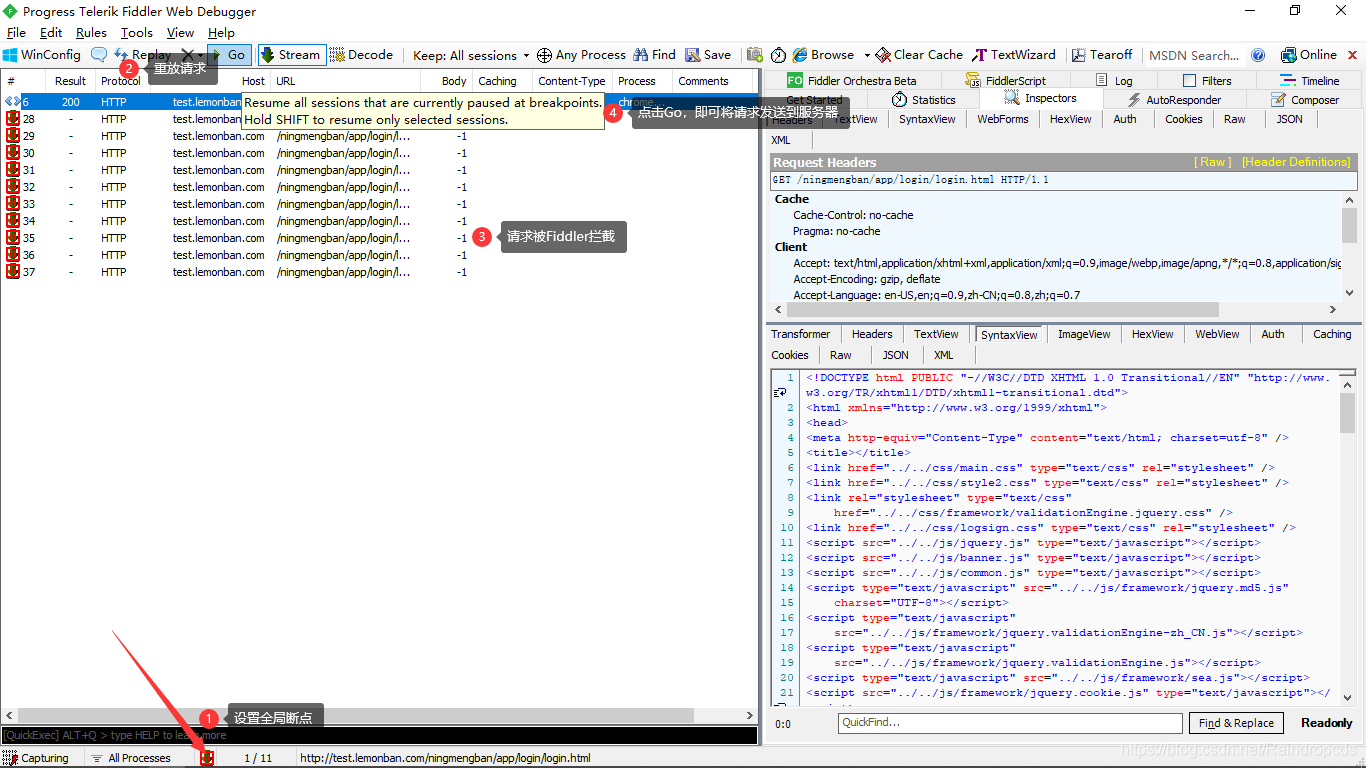Open the blue help question icon

click(x=1258, y=55)
